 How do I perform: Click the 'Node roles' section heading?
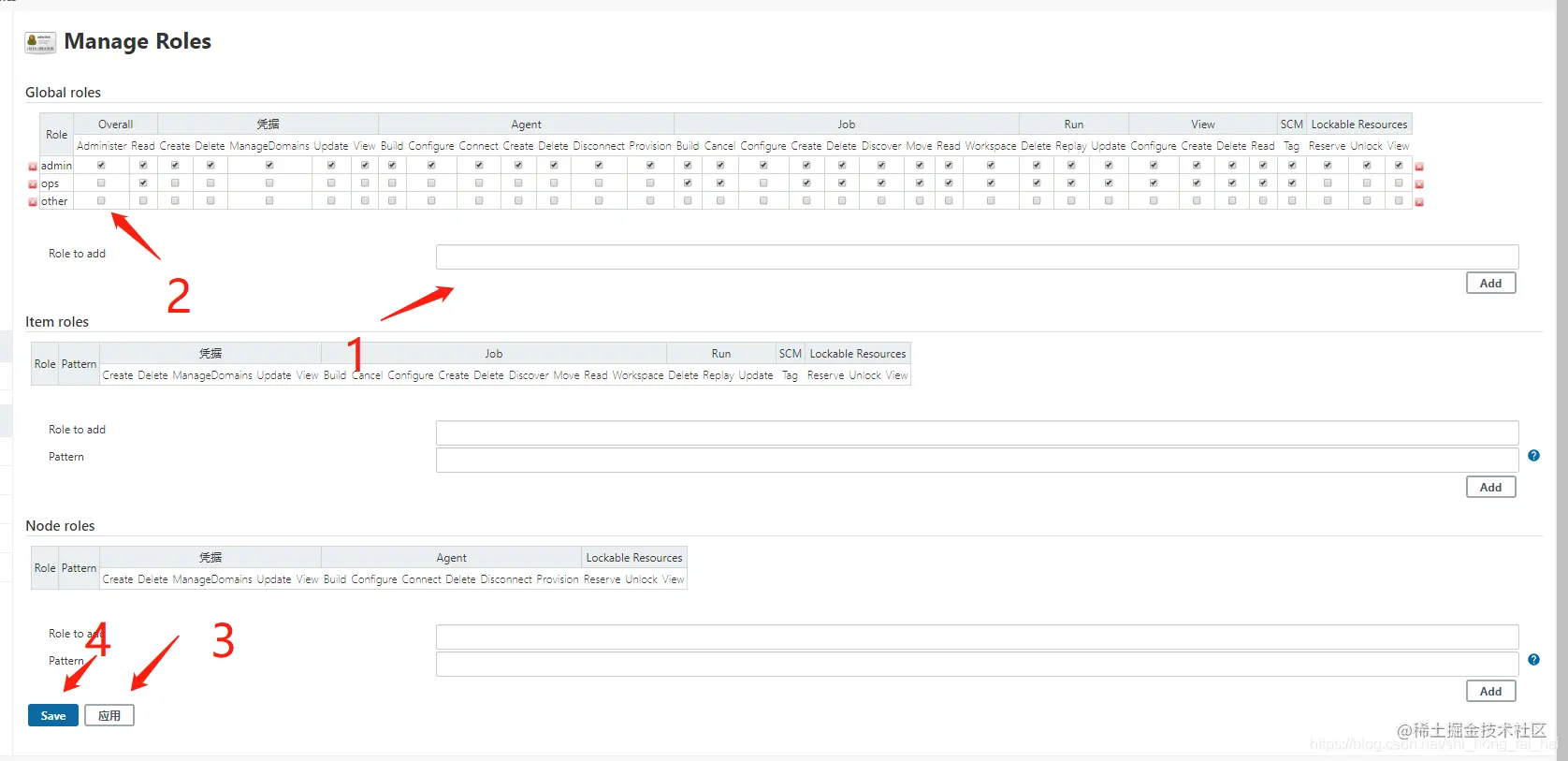[60, 526]
